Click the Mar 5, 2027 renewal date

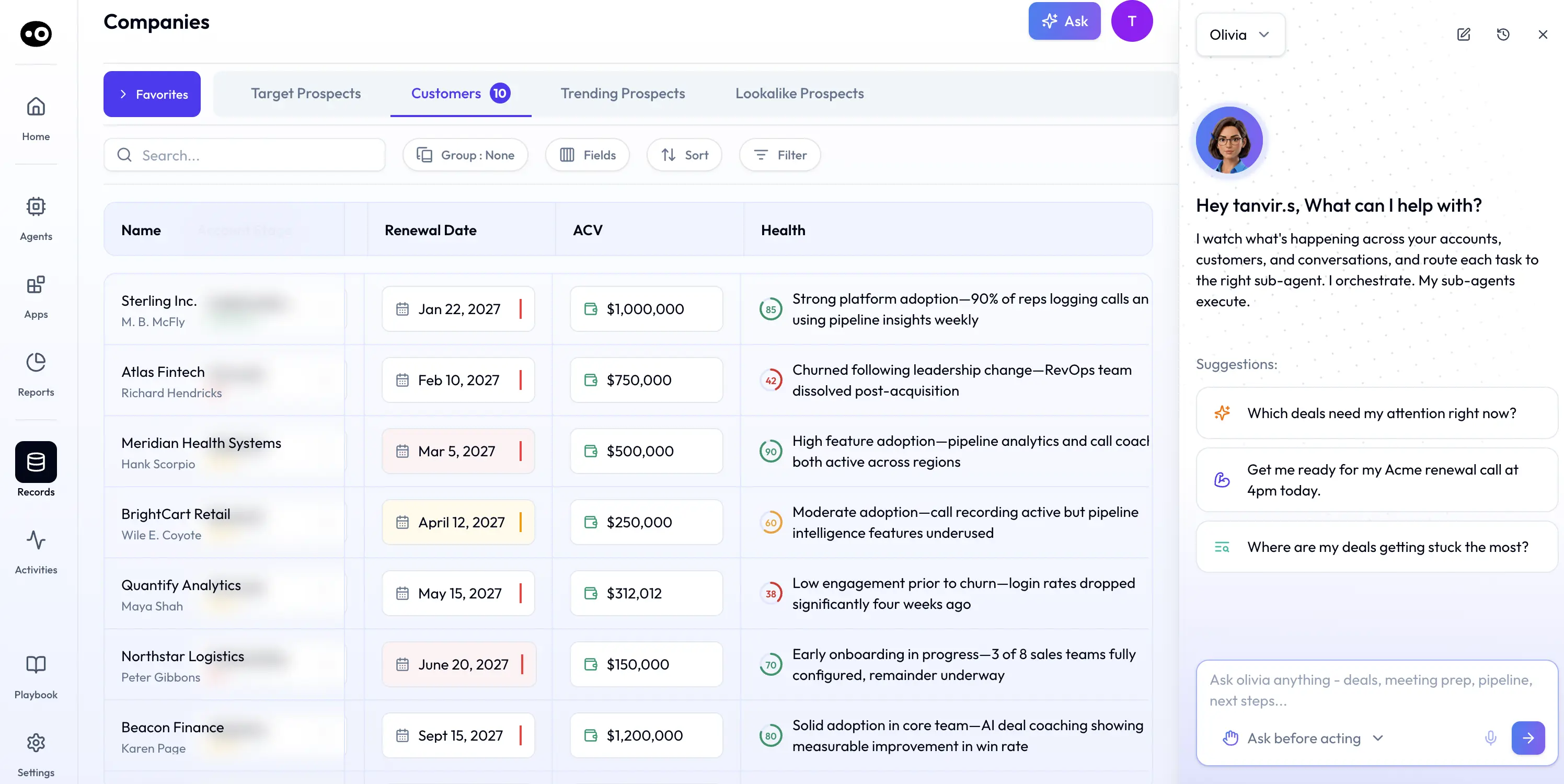pyautogui.click(x=458, y=451)
